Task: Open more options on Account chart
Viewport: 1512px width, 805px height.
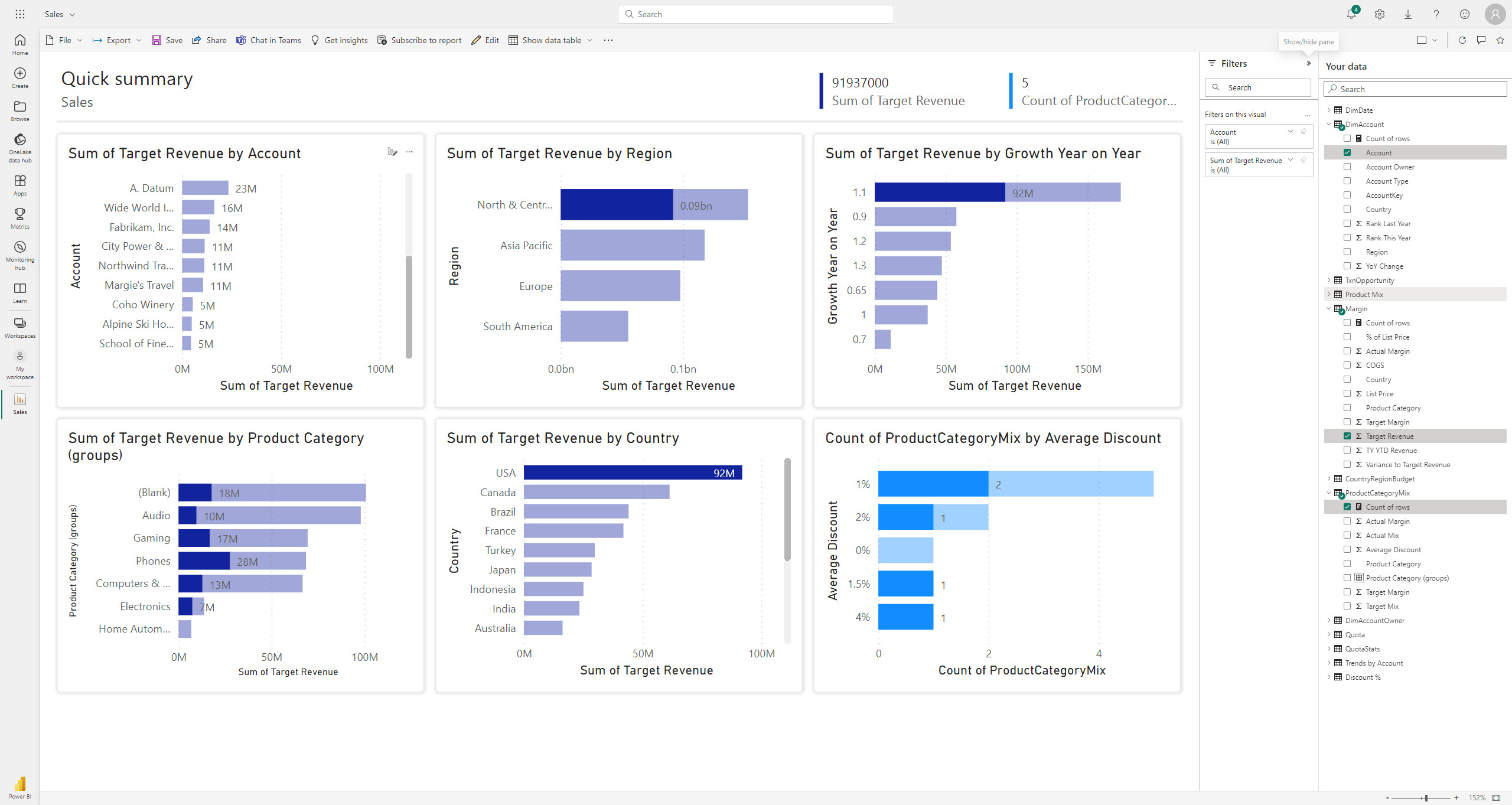Action: (409, 152)
